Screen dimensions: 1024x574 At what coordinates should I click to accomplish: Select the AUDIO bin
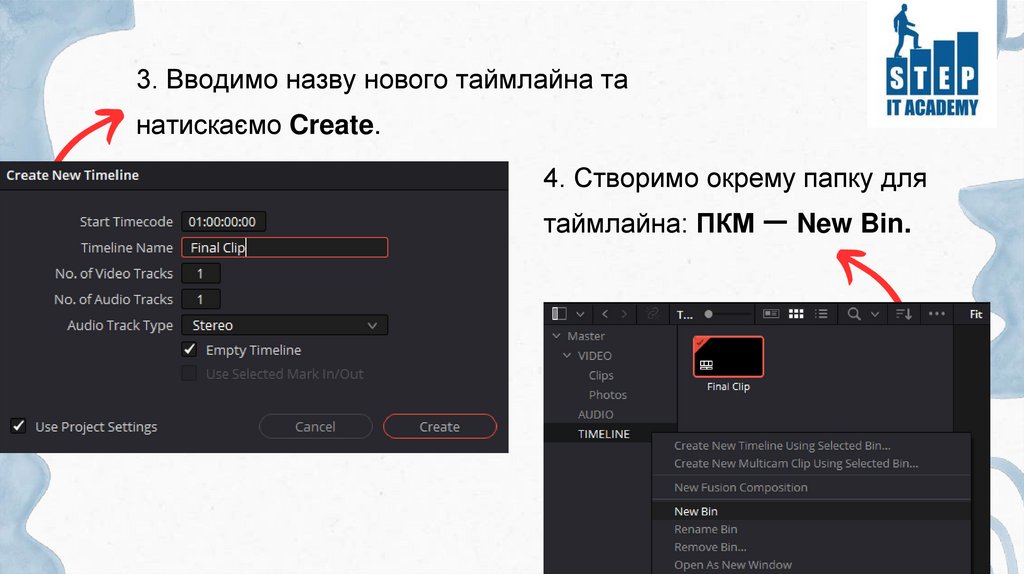[596, 415]
